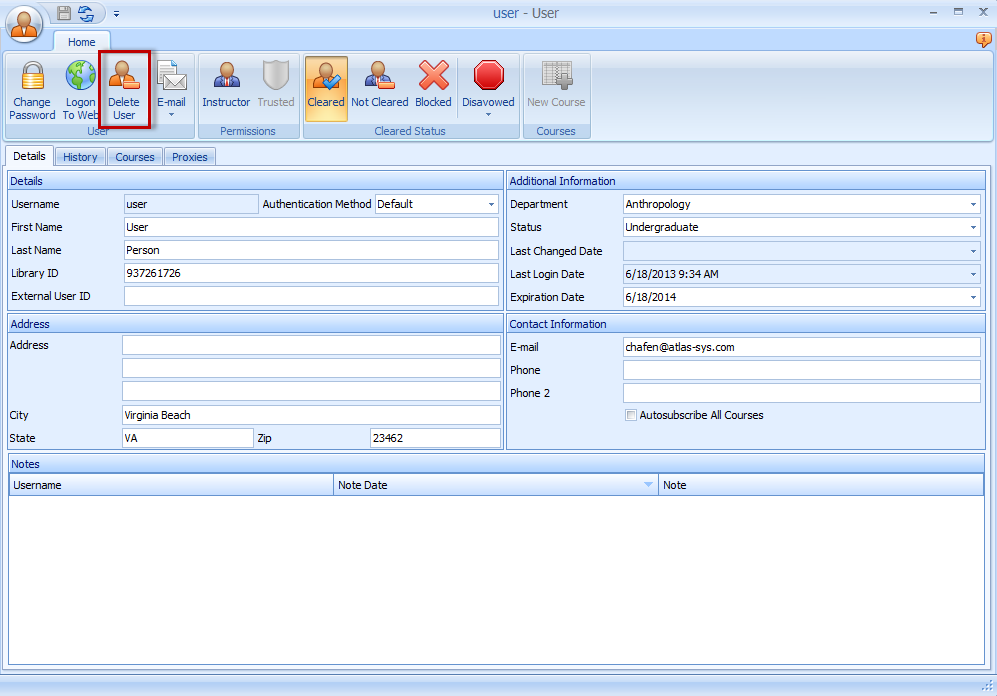Toggle the Instructor permission
Screen dimensions: 997x696
click(x=227, y=88)
